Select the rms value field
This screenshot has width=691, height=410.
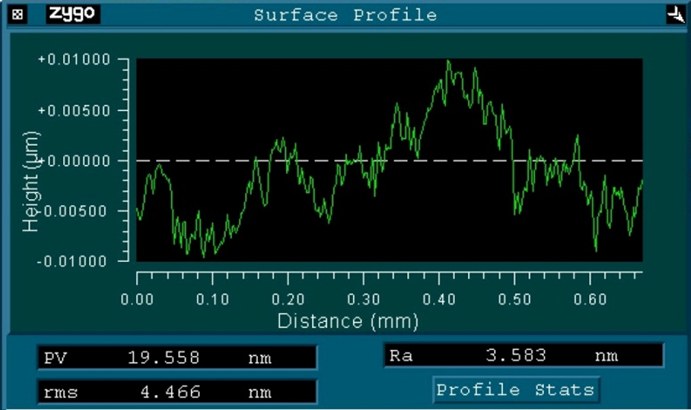coord(176,391)
